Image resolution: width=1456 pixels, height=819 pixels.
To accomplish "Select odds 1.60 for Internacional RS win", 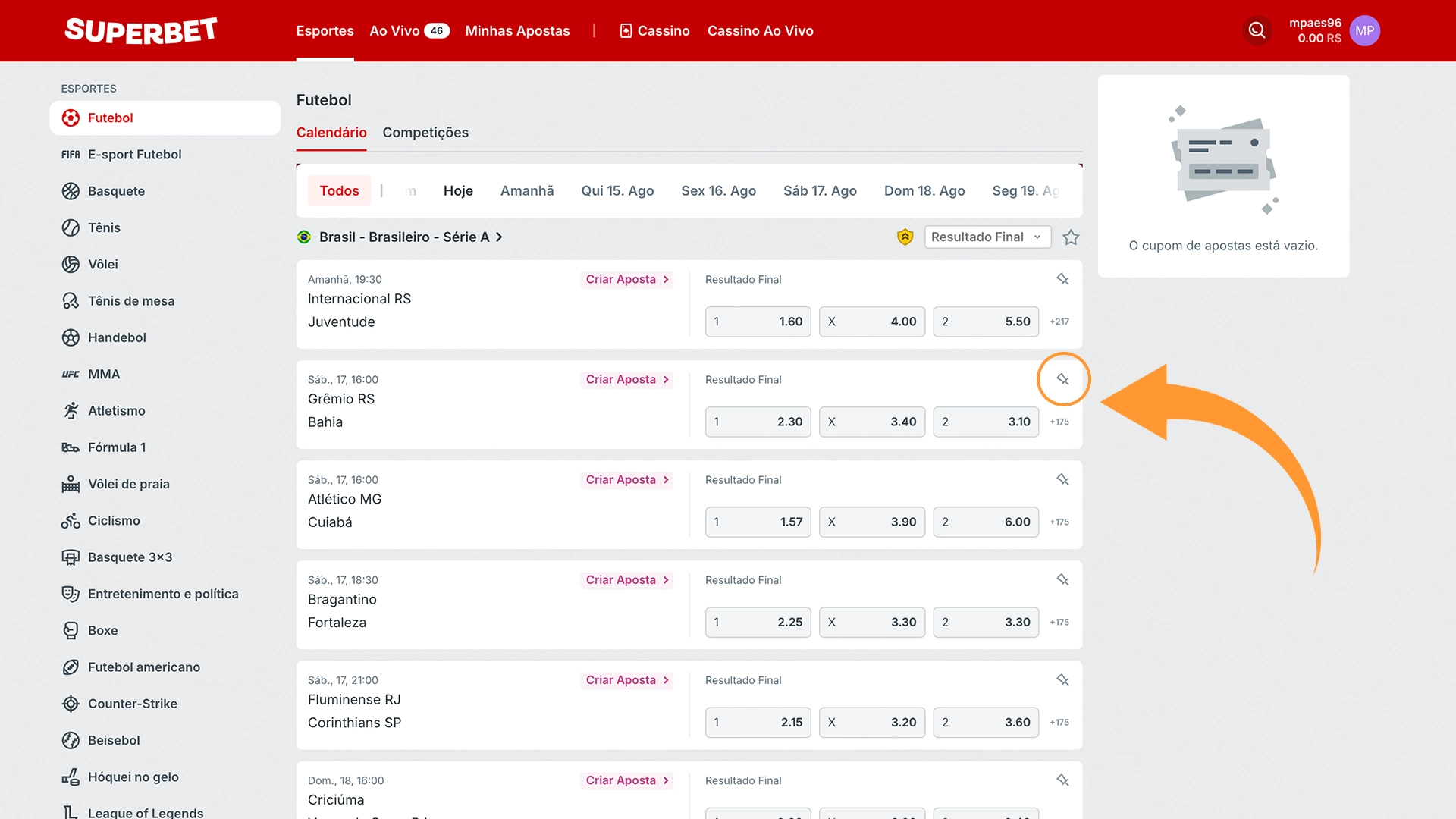I will click(758, 322).
